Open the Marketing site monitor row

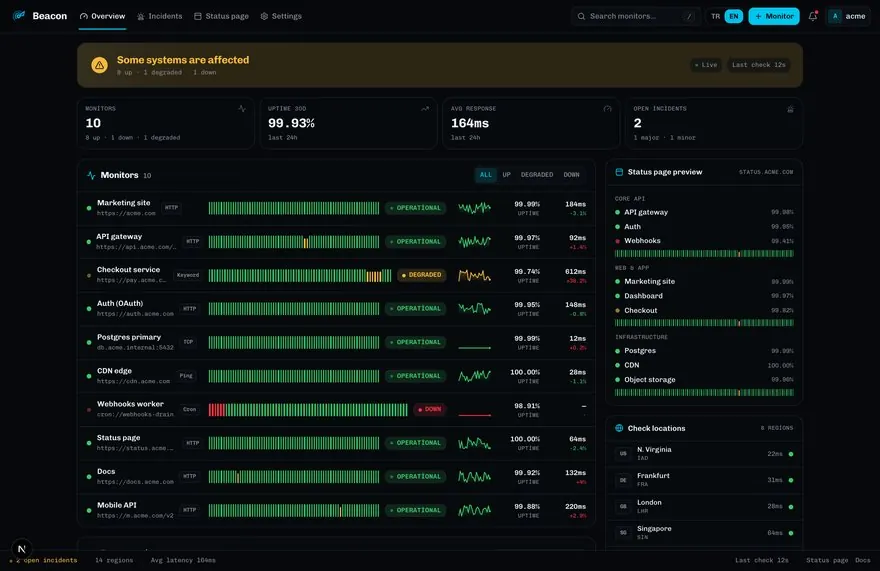pos(336,208)
